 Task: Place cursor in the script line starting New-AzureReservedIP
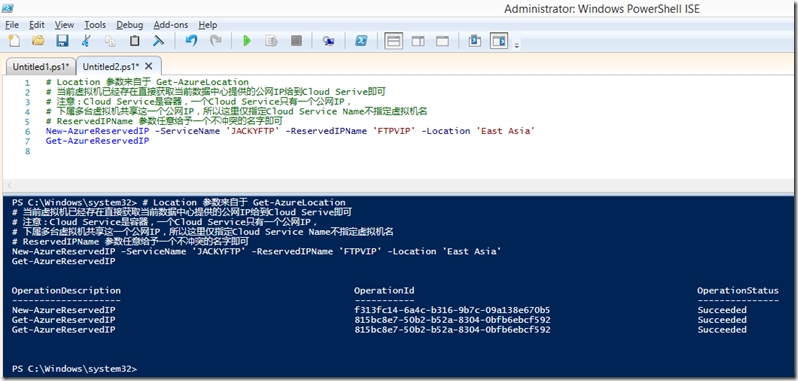pyautogui.click(x=290, y=131)
